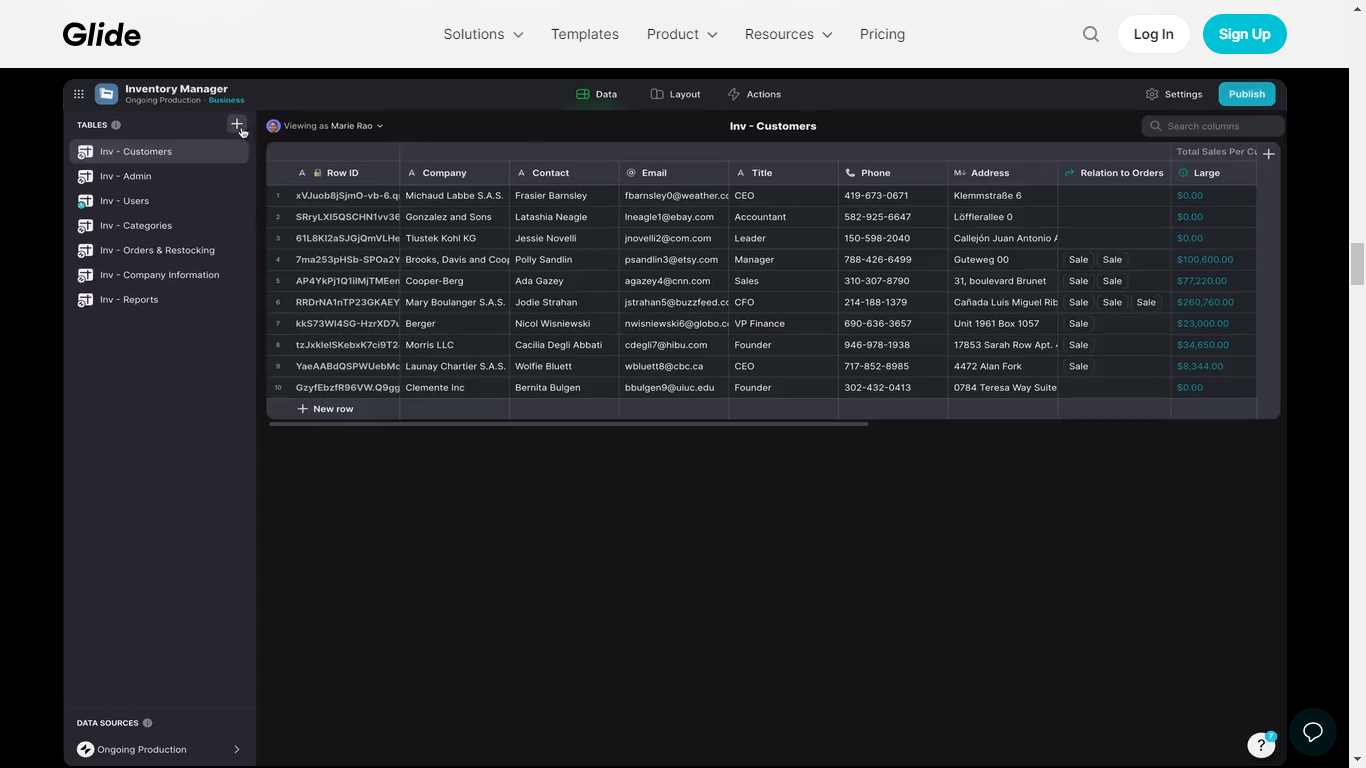Switch to the Actions tab

(754, 94)
